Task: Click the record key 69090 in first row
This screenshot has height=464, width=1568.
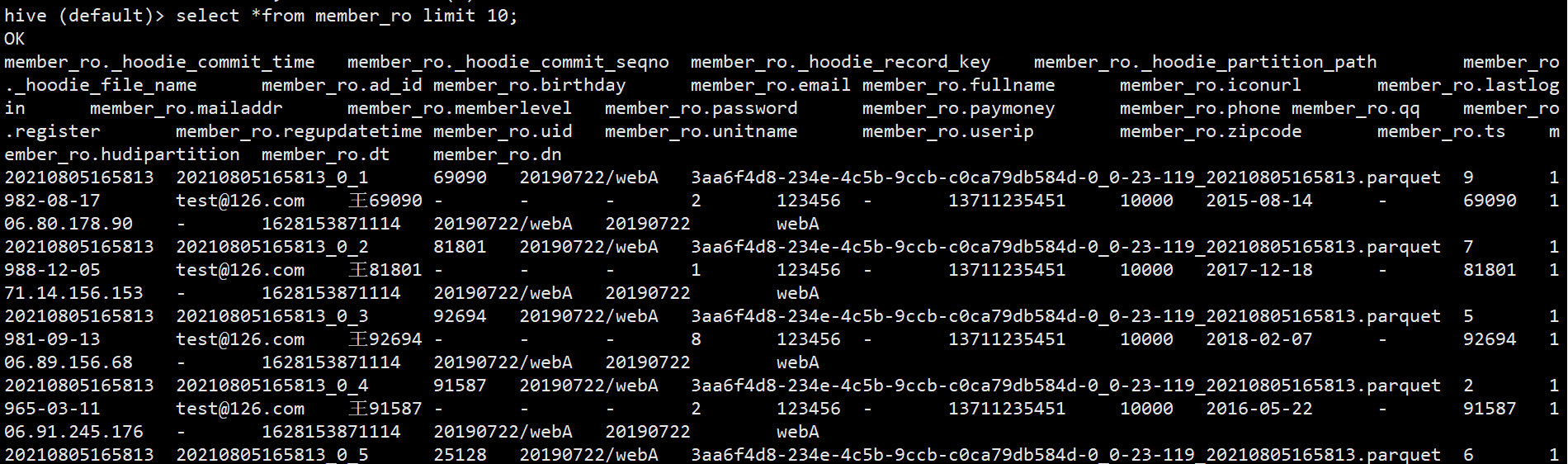Action: point(460,178)
